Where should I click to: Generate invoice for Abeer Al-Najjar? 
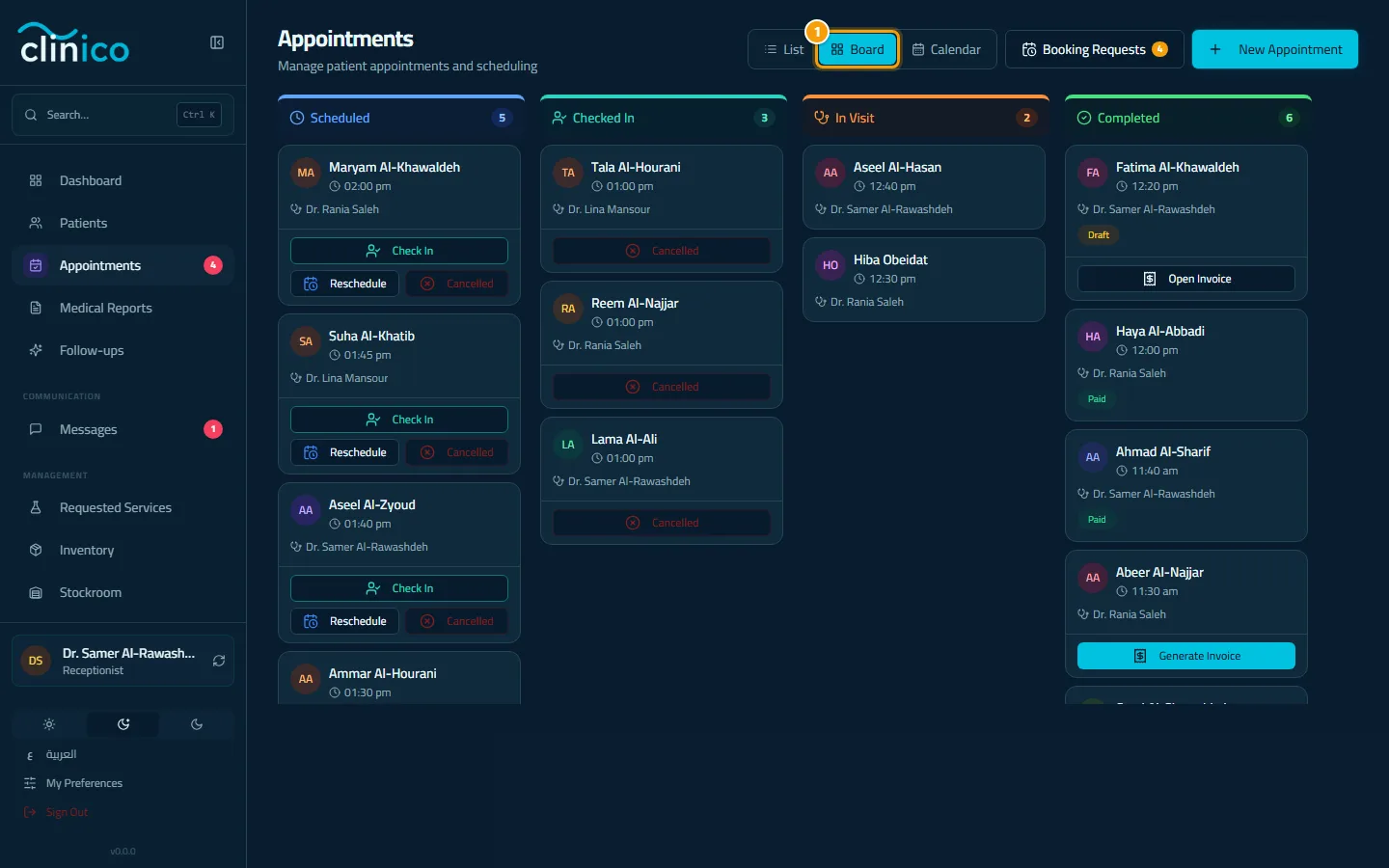(1186, 656)
